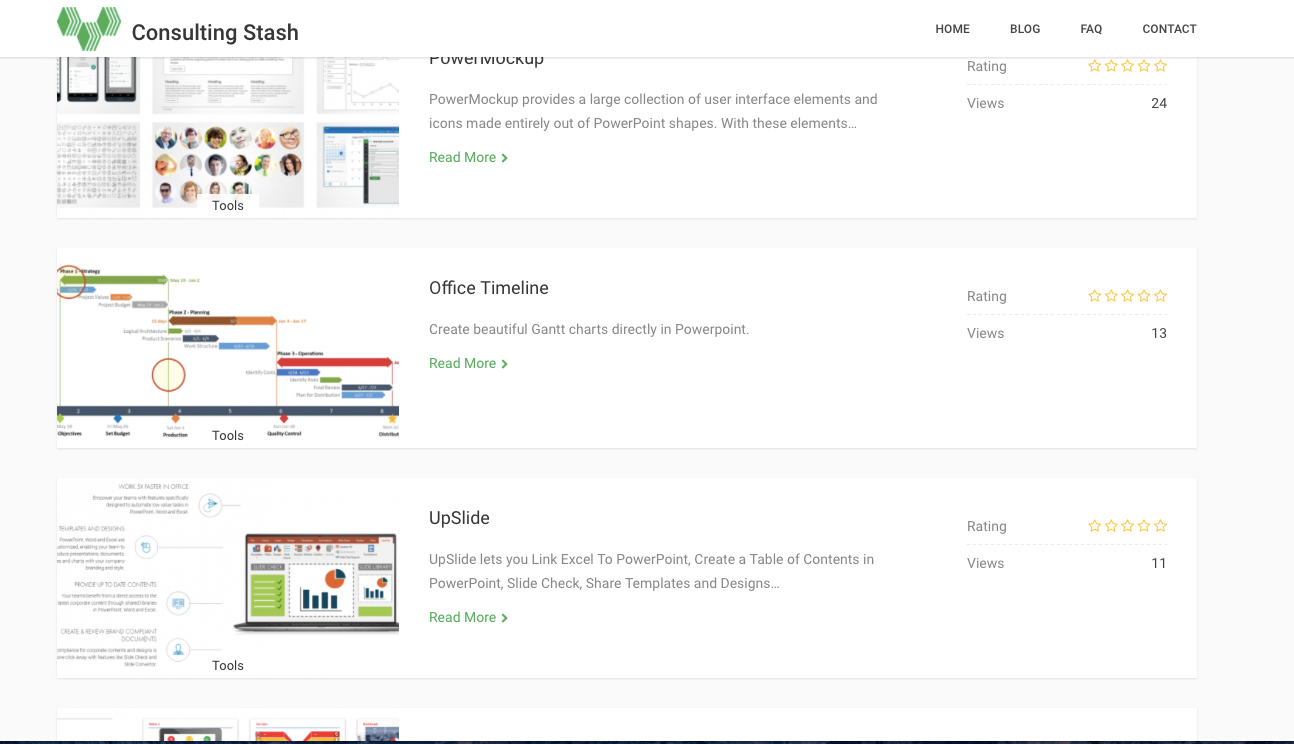Click the Tools tag on Office Timeline thumbnail

point(228,435)
